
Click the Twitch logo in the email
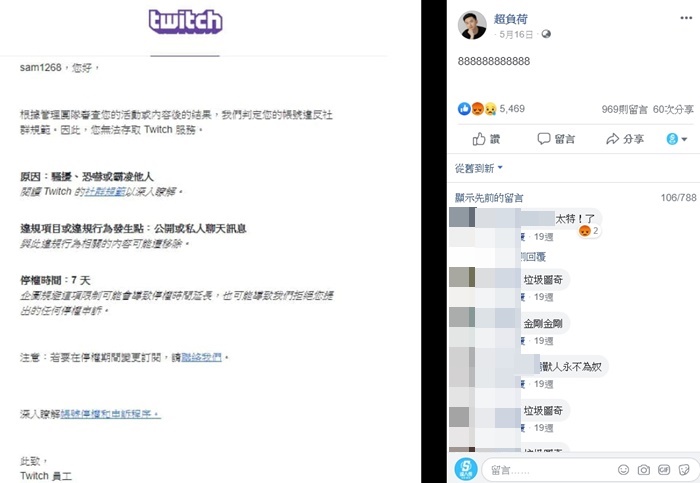(x=185, y=22)
